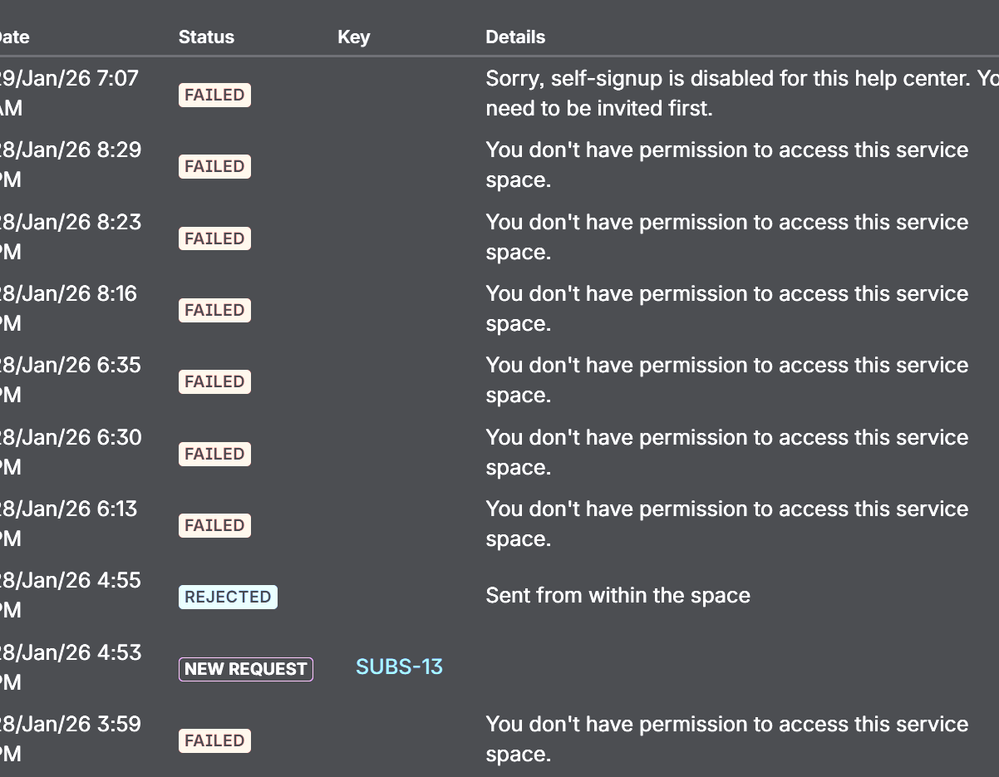
Task: Click permission error details for 3:59 entry
Action: pos(726,738)
